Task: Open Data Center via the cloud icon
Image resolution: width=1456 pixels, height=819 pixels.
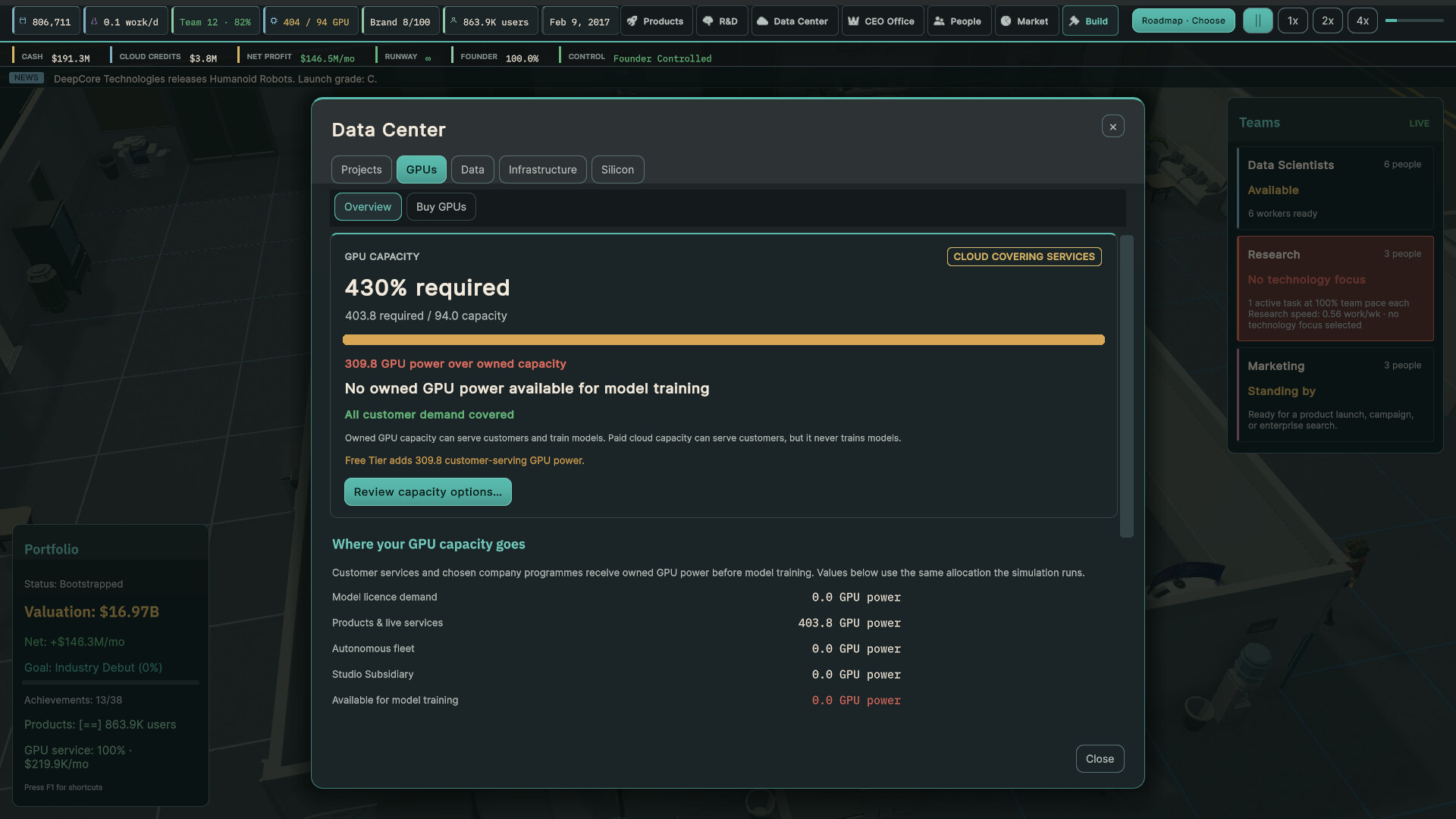Action: pyautogui.click(x=794, y=21)
